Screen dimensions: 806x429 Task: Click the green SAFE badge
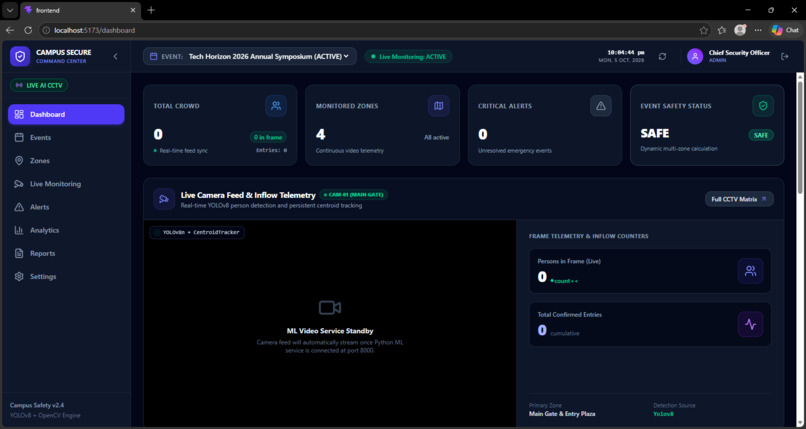point(761,136)
